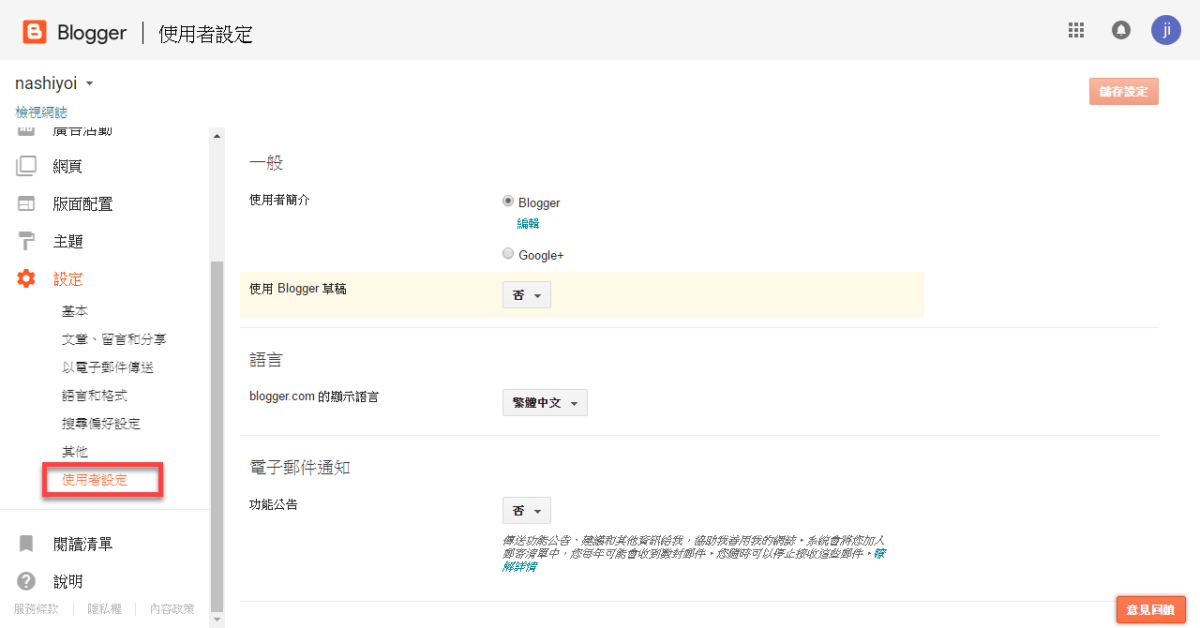
Task: Click the 閱讀清單 bookmark icon
Action: click(x=26, y=544)
